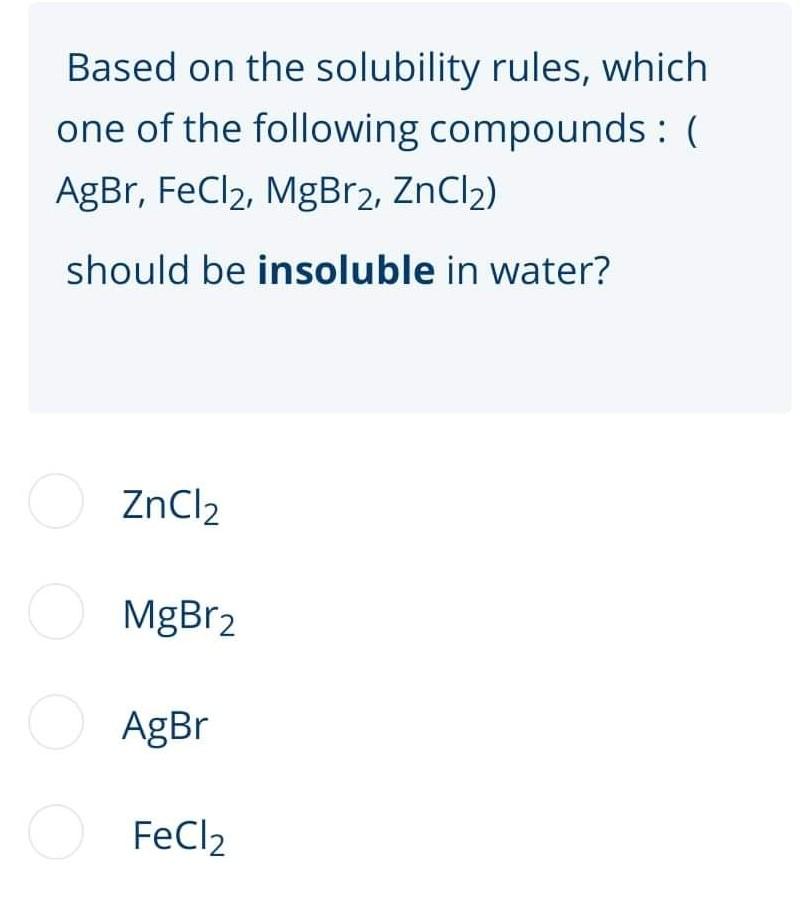Click the FeCl₂ answer text
This screenshot has height=900, width=802.
[x=178, y=838]
